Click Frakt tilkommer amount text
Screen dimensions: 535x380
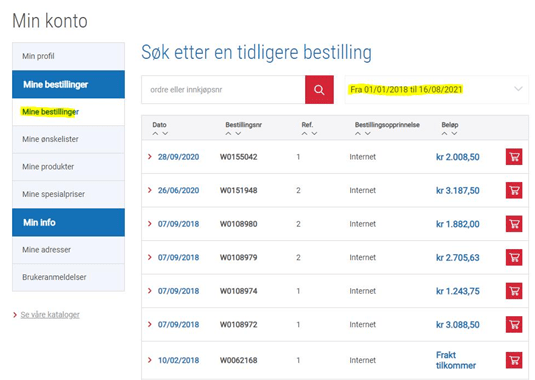(456, 360)
